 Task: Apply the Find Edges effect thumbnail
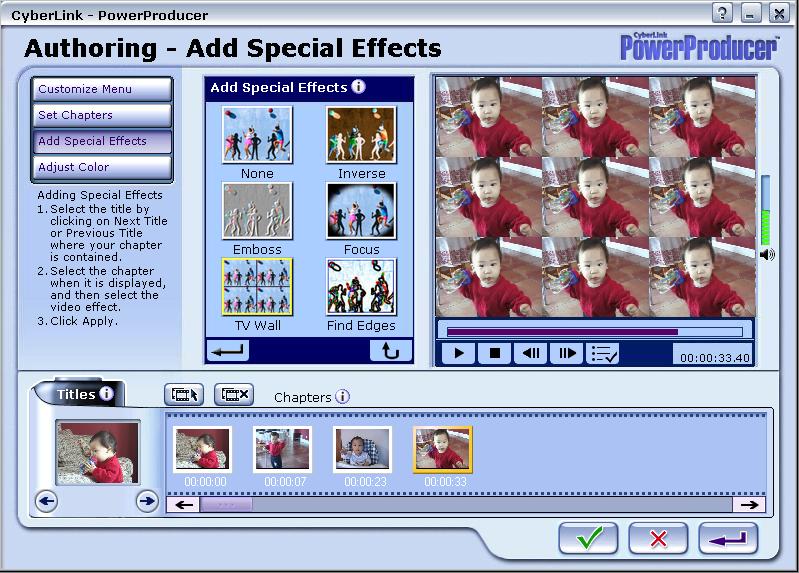[x=361, y=288]
